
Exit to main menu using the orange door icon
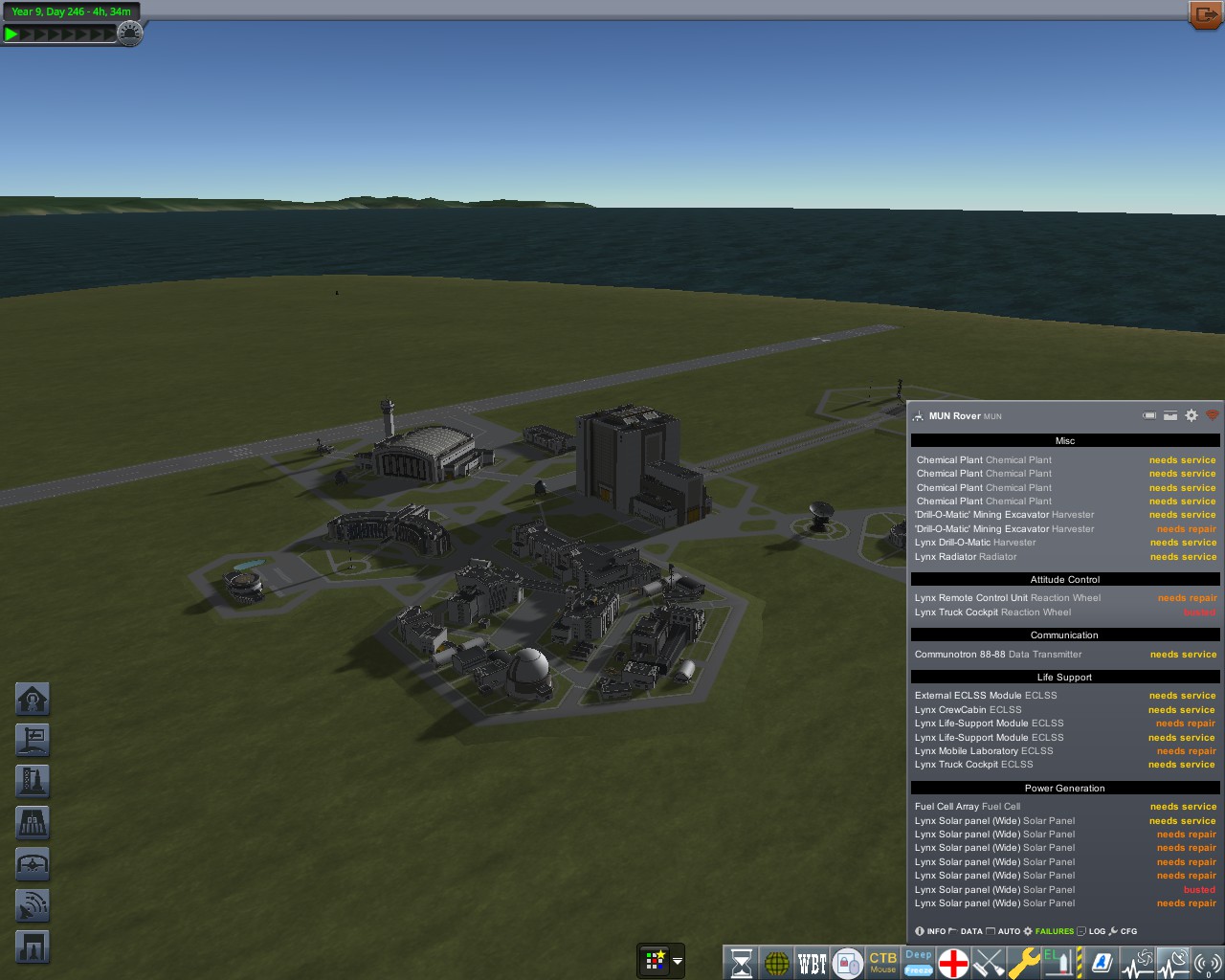click(1205, 14)
